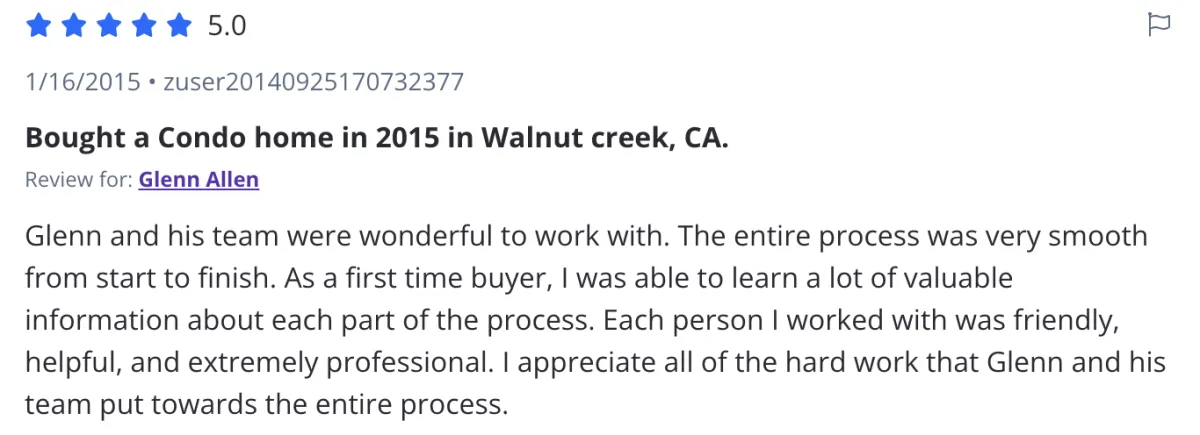Click the 5.0 rating score
1200x435 pixels.
point(226,26)
